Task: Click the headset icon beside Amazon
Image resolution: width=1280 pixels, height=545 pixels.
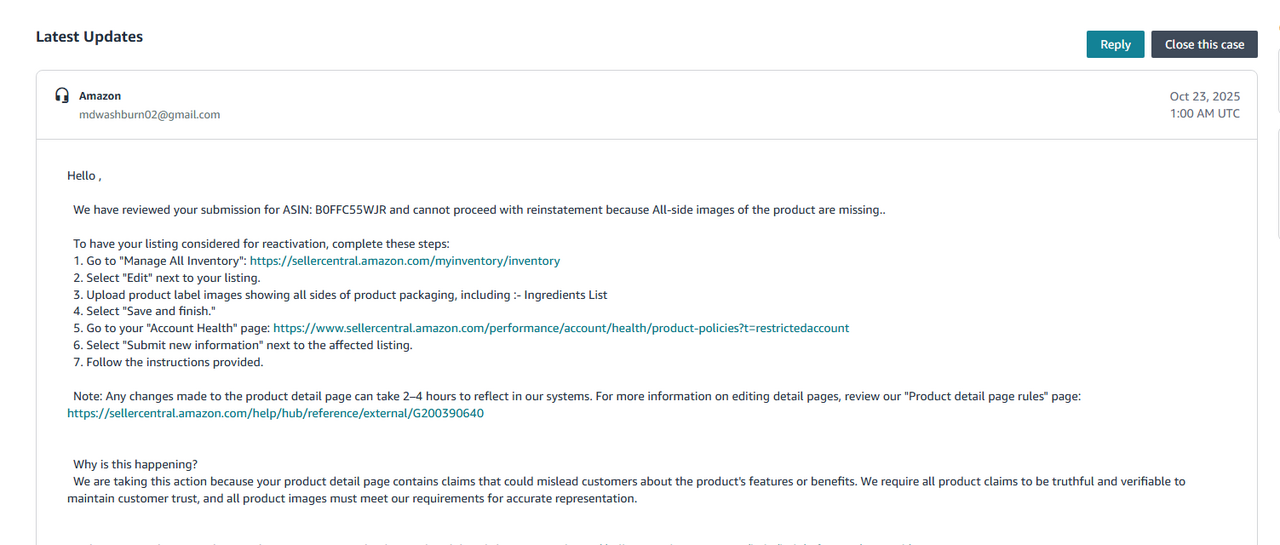Action: pyautogui.click(x=62, y=96)
